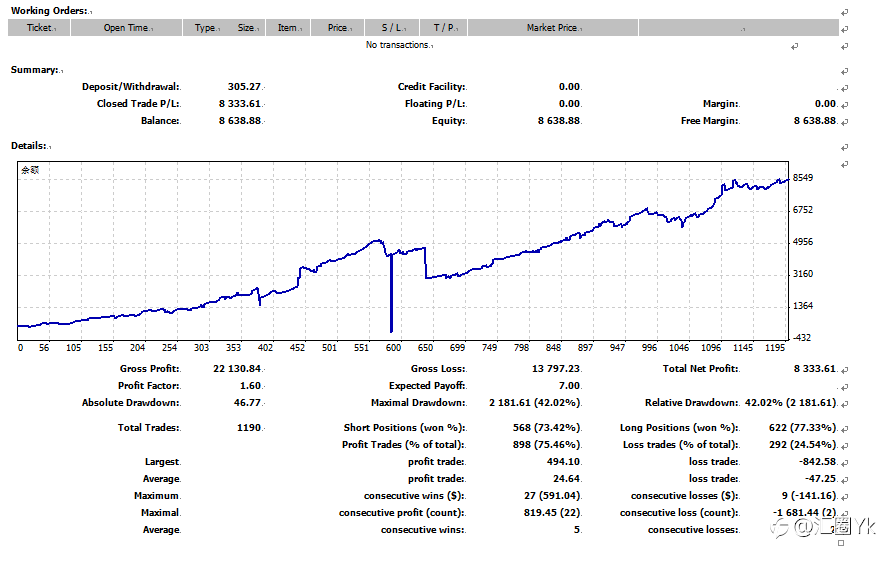
Task: Click the 1195 x-axis trade label
Action: 775,348
